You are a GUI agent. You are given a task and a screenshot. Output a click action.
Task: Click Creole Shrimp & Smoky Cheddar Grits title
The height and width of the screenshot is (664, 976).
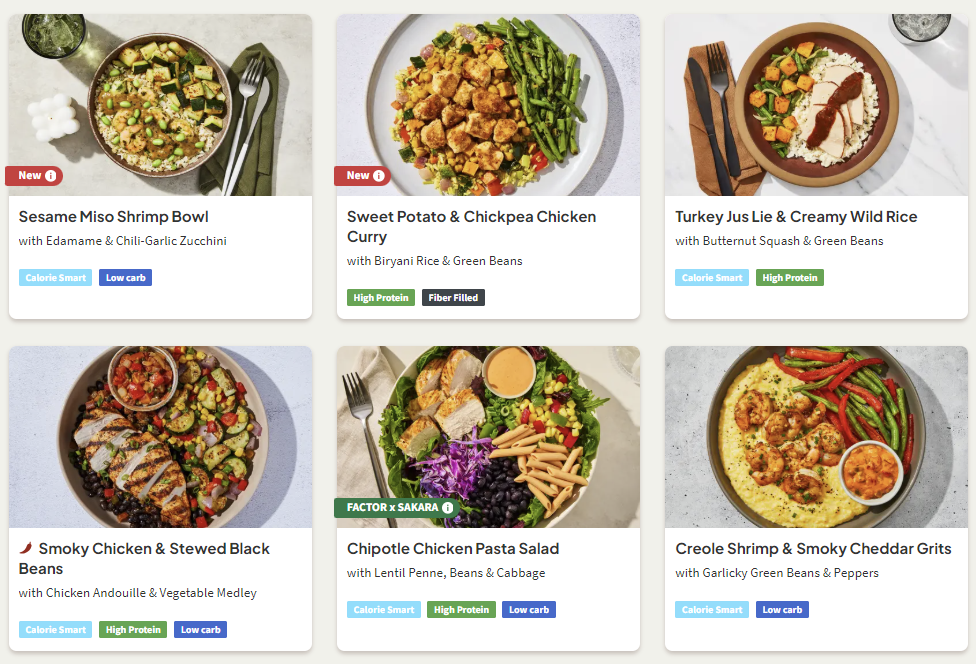813,549
